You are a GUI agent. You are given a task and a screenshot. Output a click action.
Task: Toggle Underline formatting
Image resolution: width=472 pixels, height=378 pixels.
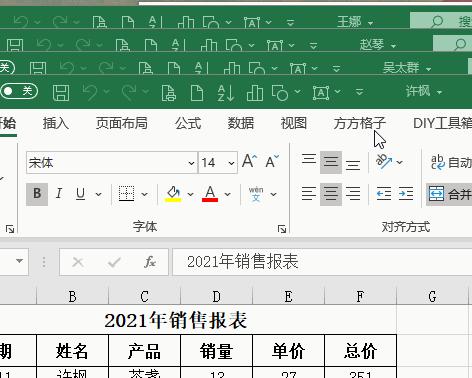pyautogui.click(x=80, y=193)
